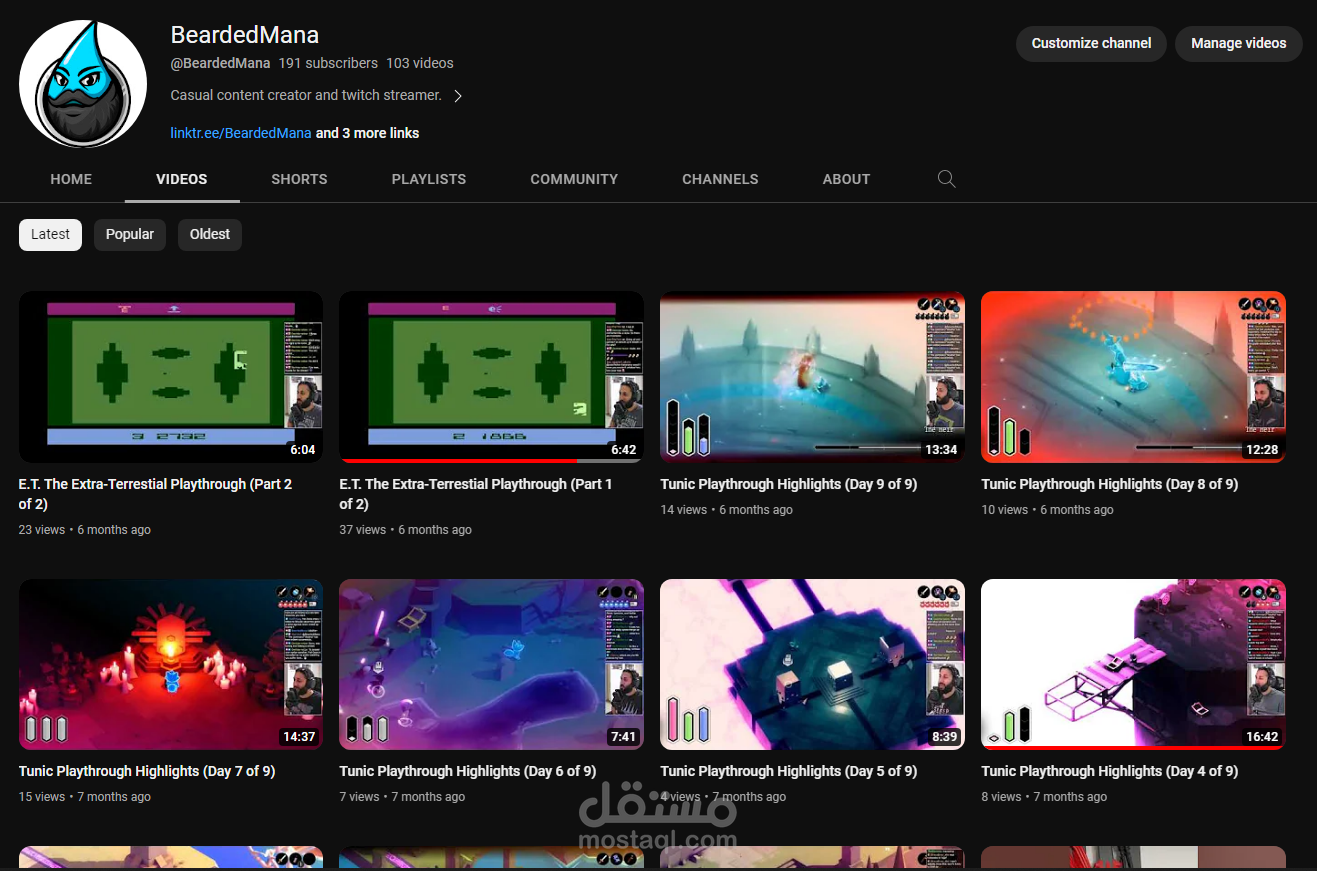Click the 8:39 duration badge
This screenshot has width=1317, height=871.
945,737
